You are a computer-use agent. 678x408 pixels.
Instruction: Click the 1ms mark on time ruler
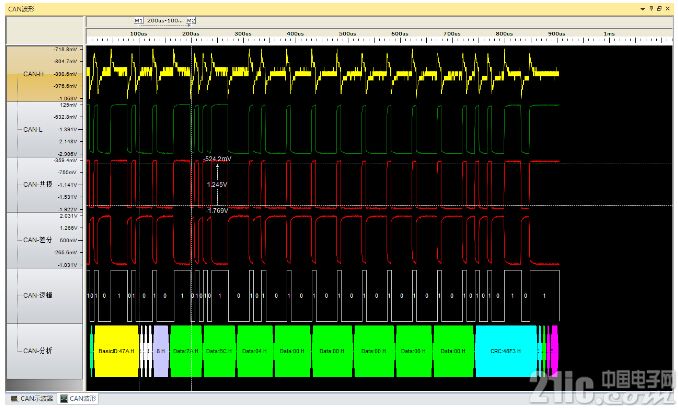pos(609,34)
